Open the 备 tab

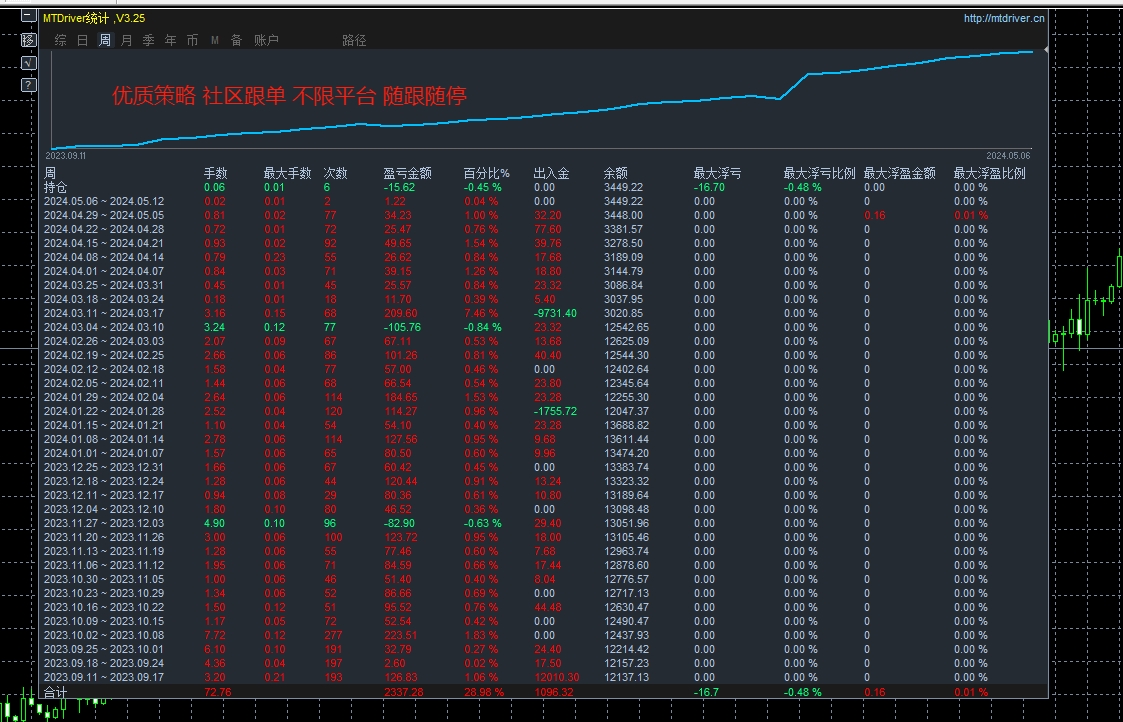pos(236,40)
